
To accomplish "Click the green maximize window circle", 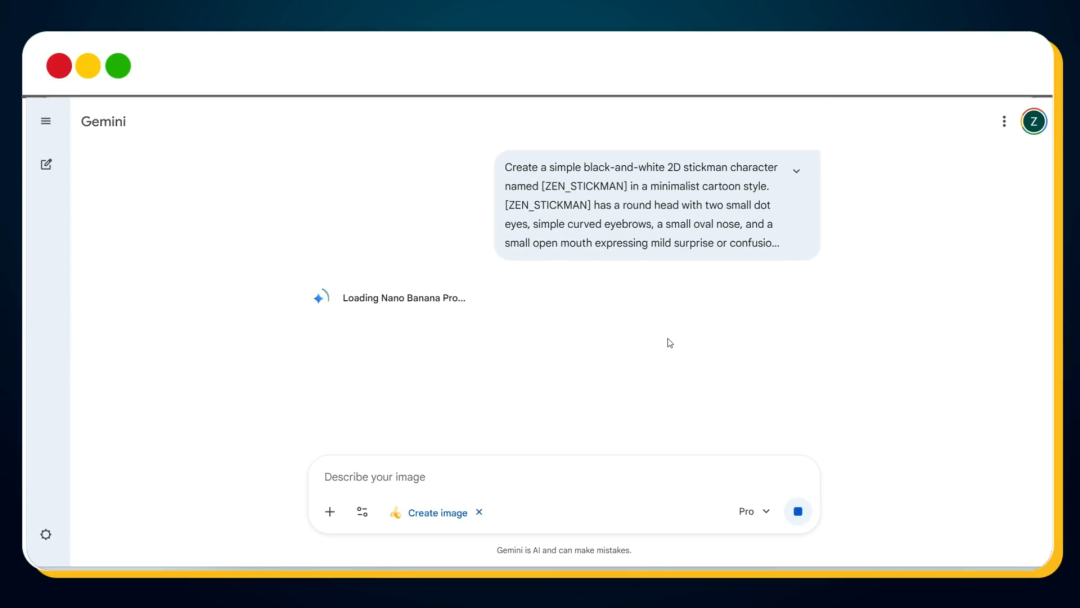I will (118, 66).
